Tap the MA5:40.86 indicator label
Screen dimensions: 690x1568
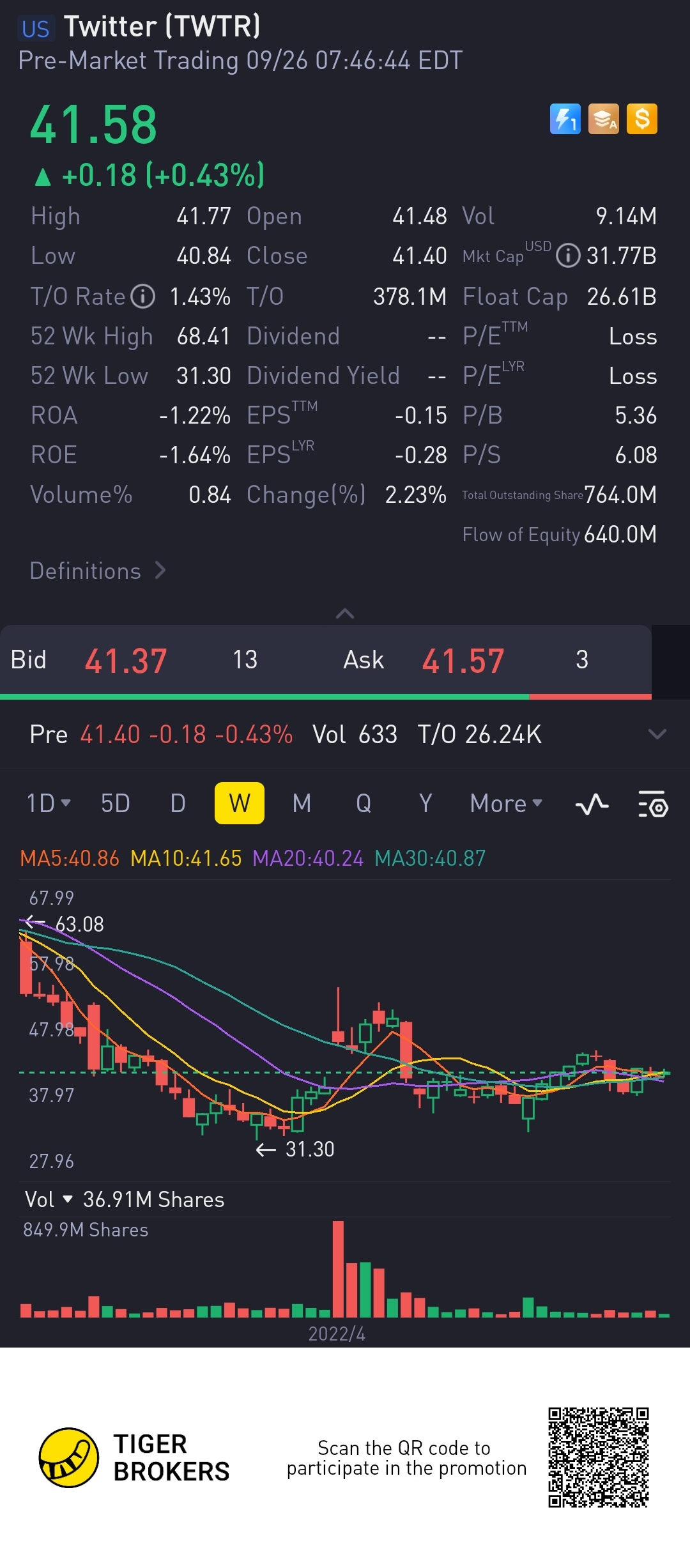(x=70, y=858)
